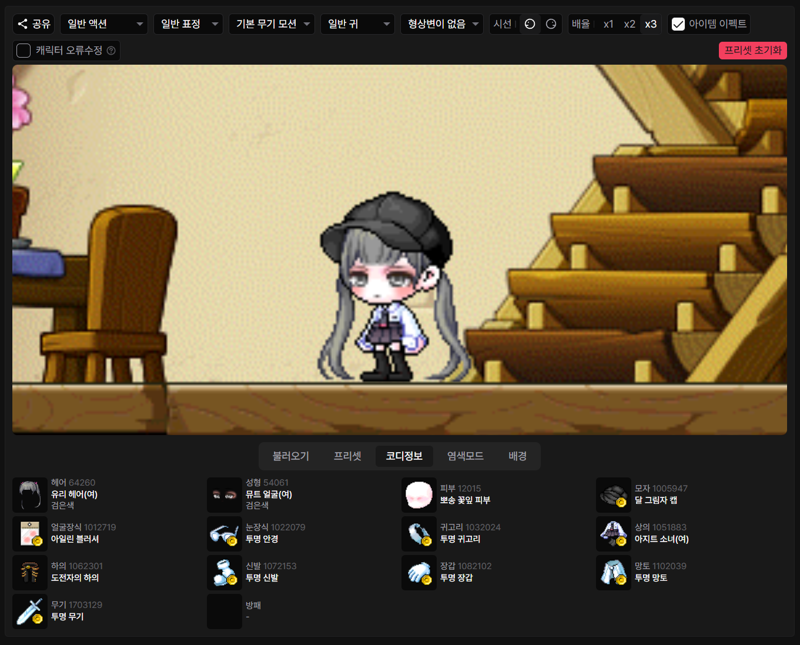The height and width of the screenshot is (645, 800).
Task: Switch to the 염색모드 tab
Action: pyautogui.click(x=465, y=456)
